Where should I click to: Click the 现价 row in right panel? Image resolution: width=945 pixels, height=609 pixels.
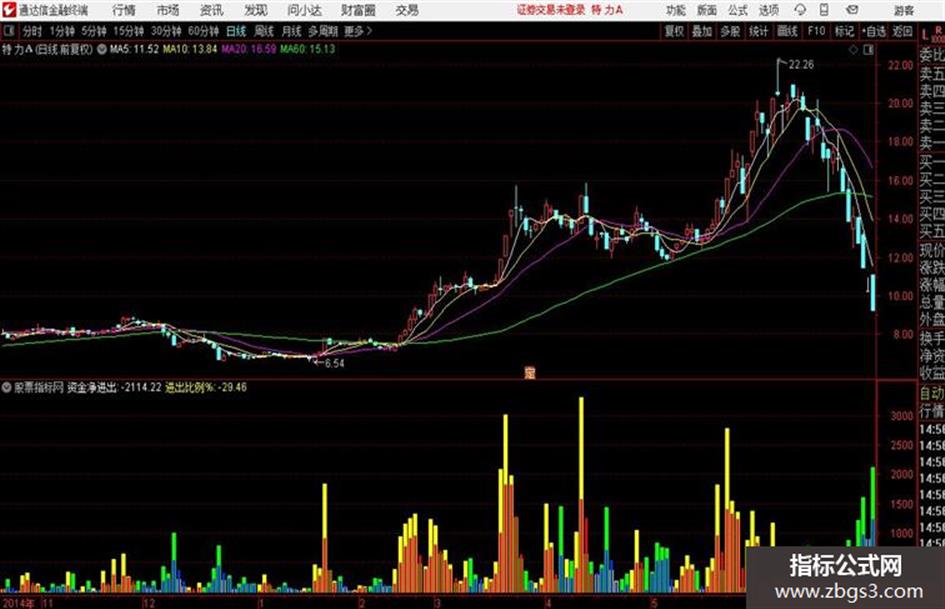click(x=932, y=250)
